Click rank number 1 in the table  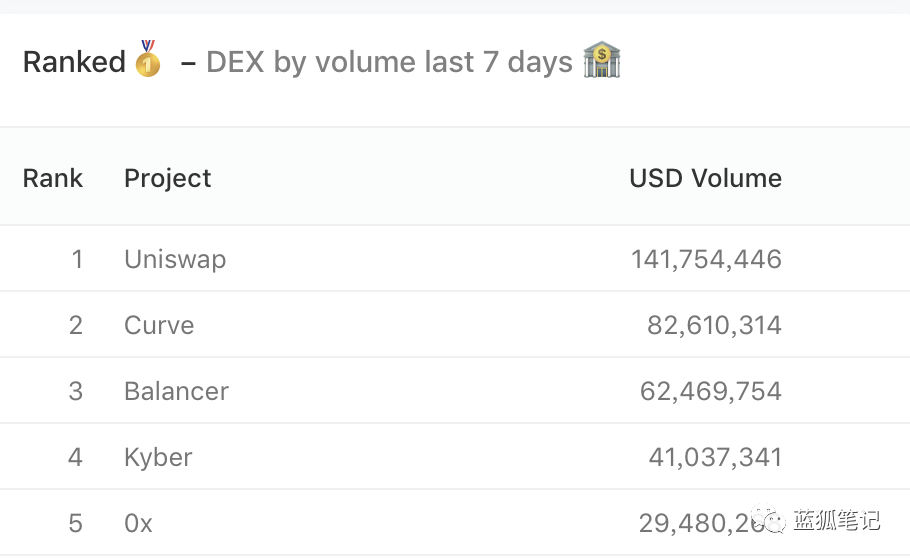[x=77, y=259]
